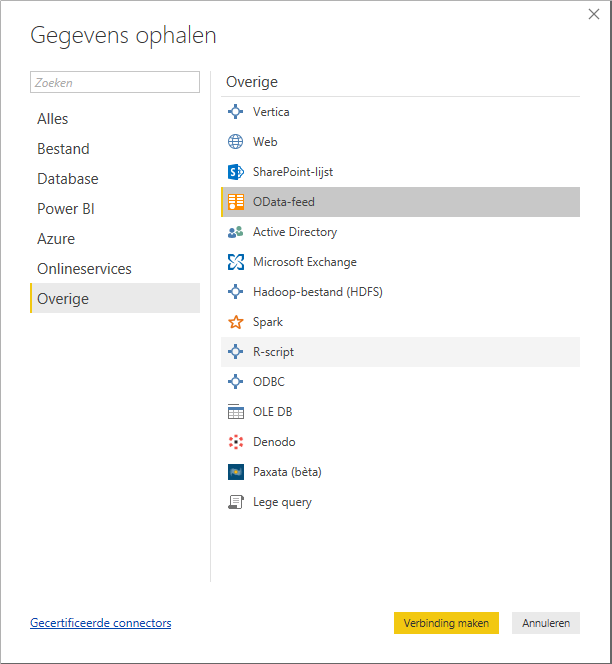
Task: Open the Database category
Action: (x=115, y=179)
